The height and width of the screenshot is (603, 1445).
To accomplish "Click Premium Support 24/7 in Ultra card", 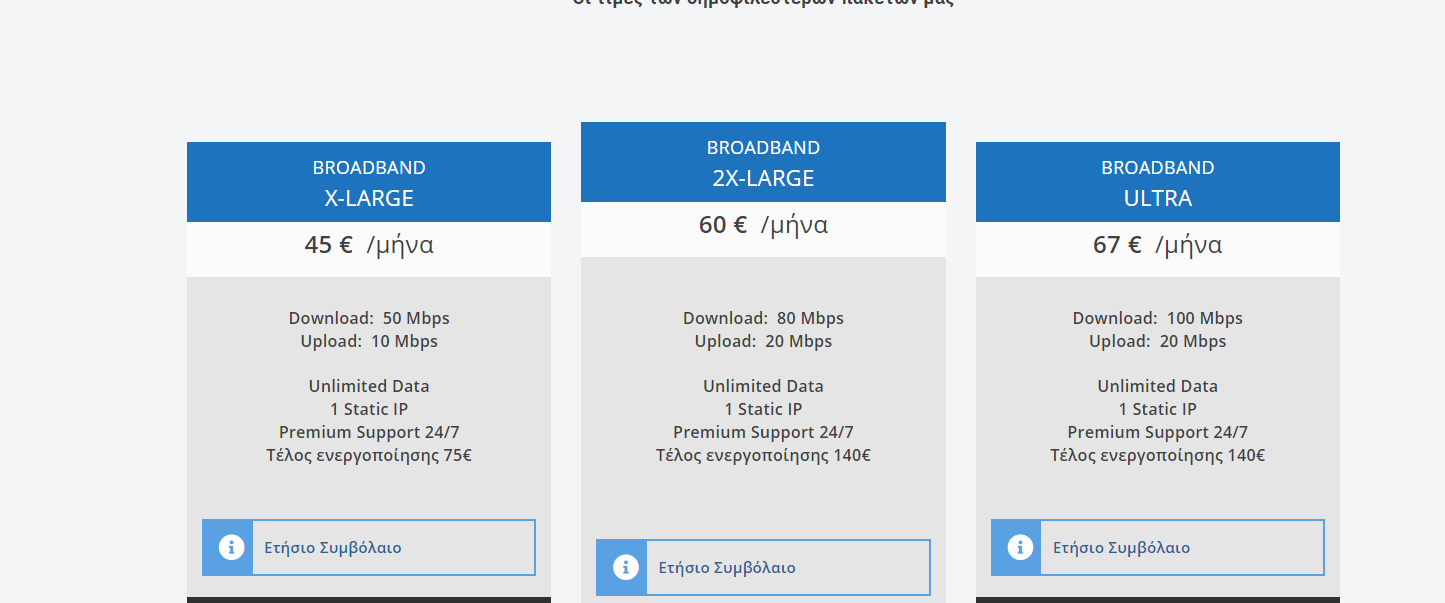I will pyautogui.click(x=1158, y=432).
